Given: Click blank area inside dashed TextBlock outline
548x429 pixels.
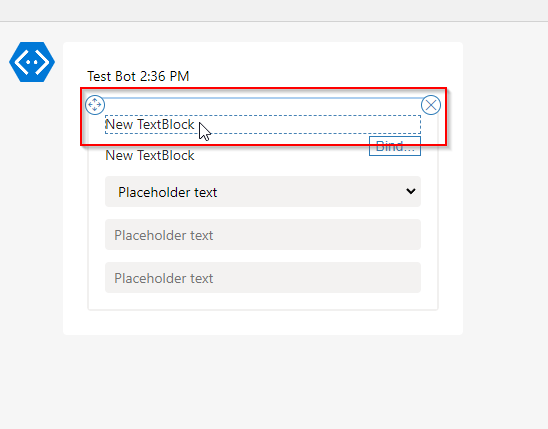Looking at the screenshot, I should (308, 124).
